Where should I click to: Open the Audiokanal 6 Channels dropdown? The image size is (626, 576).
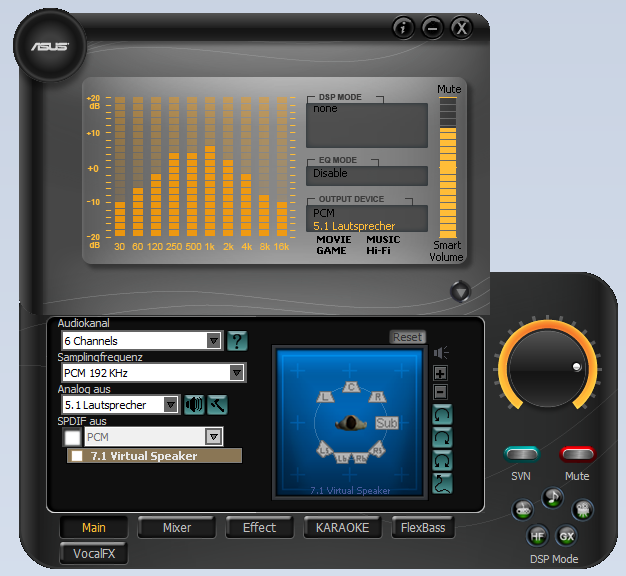tap(142, 341)
